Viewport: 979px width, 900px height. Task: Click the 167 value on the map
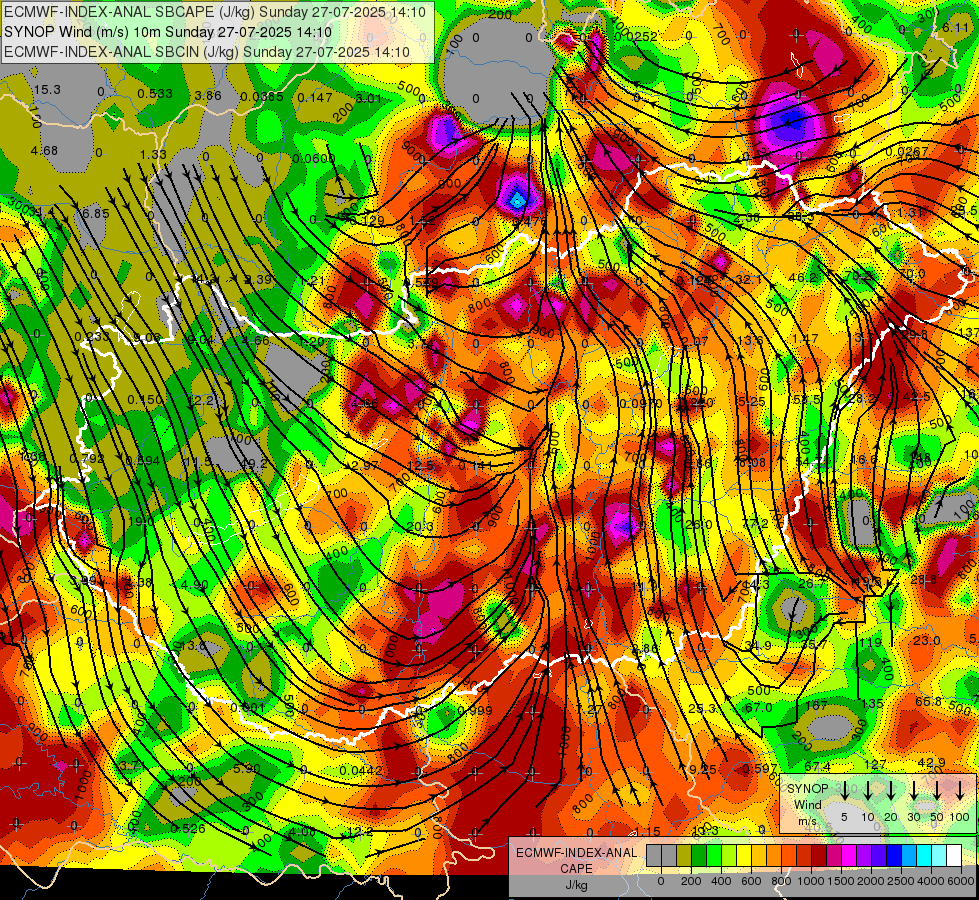817,706
